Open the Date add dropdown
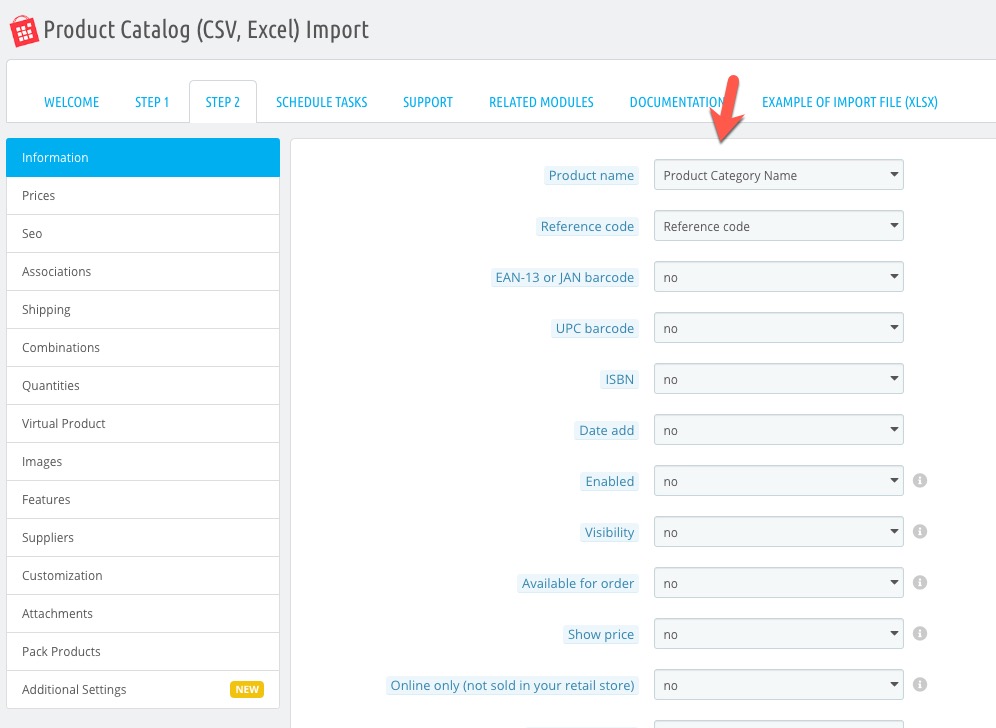The height and width of the screenshot is (728, 996). click(x=778, y=430)
